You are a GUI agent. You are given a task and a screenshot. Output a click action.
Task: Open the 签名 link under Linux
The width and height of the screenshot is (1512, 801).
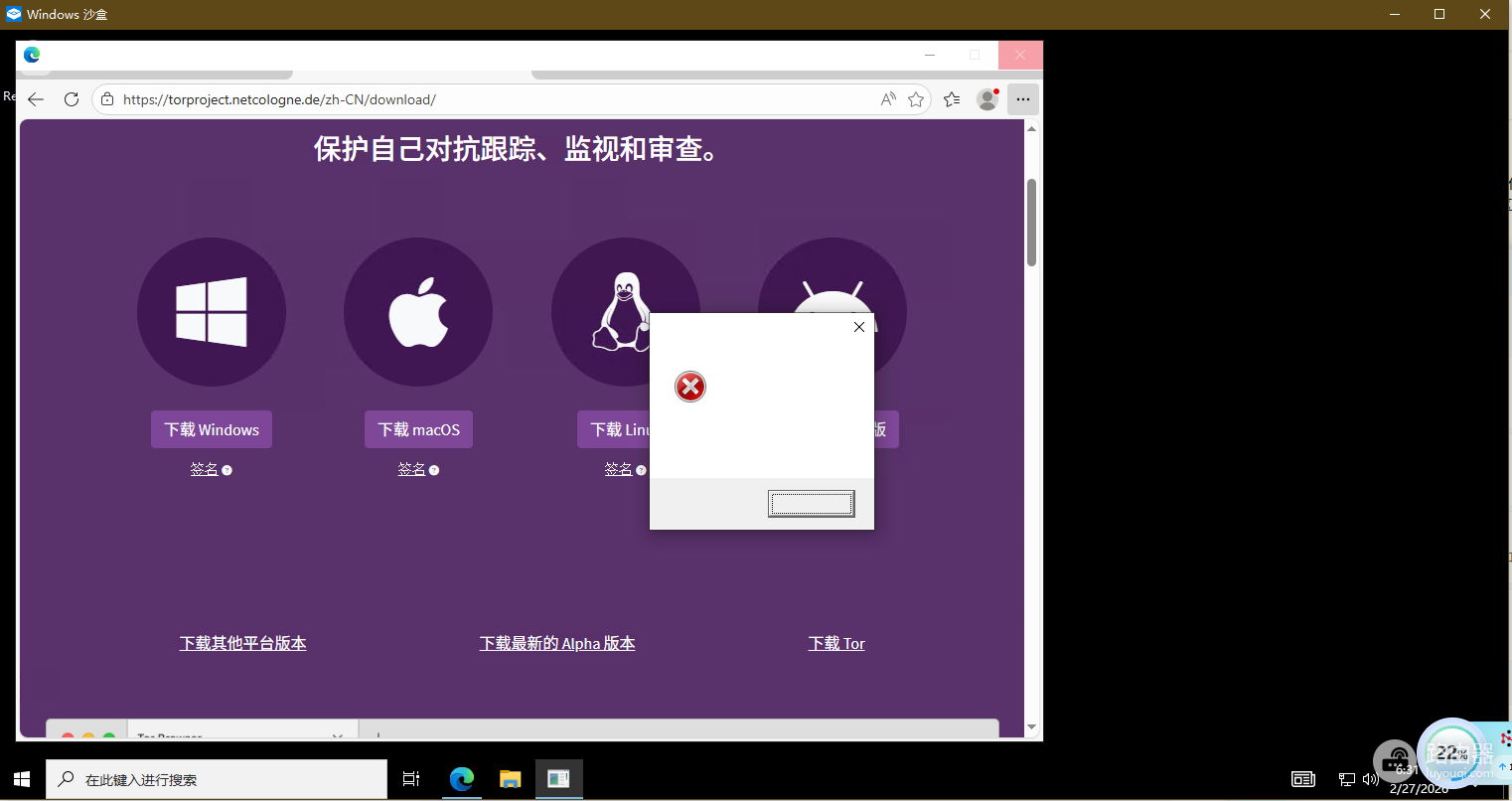pyautogui.click(x=619, y=470)
